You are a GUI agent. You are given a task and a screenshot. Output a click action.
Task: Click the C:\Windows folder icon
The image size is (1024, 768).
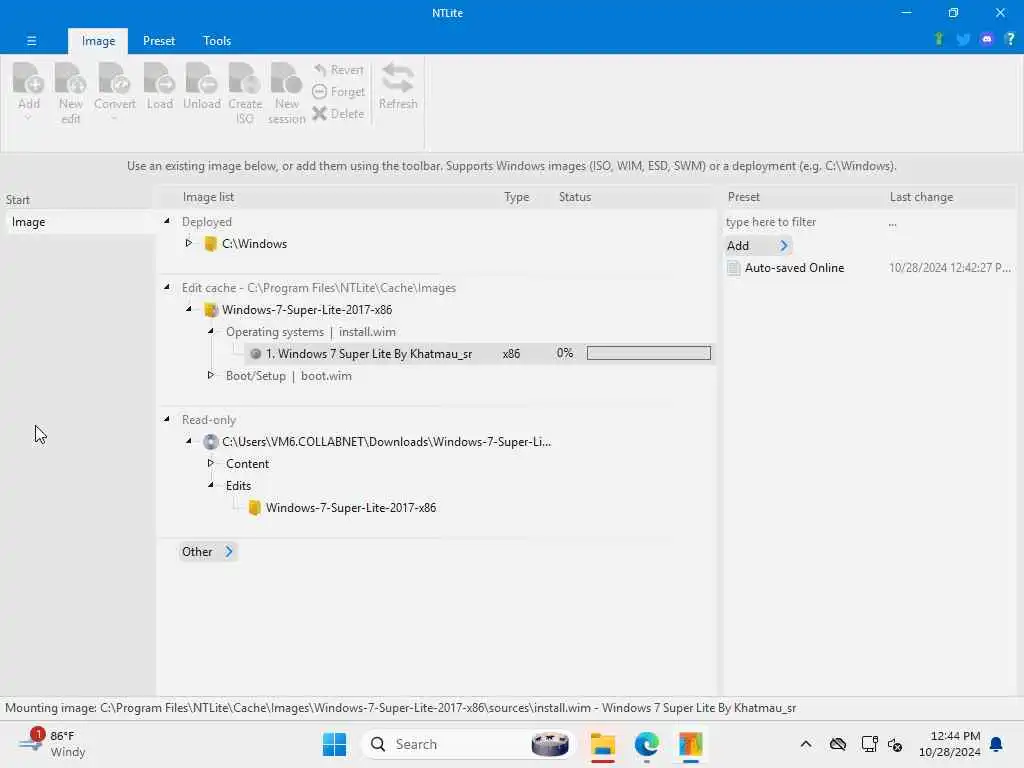tap(210, 244)
